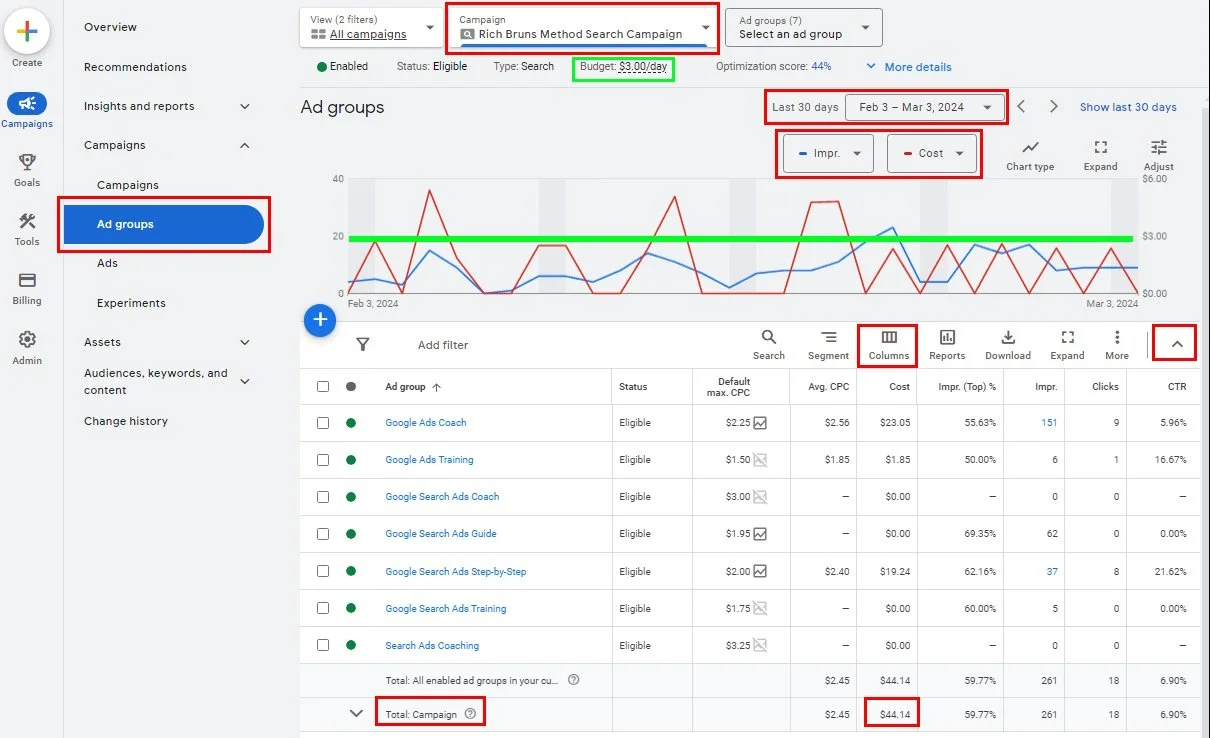Image resolution: width=1210 pixels, height=738 pixels.
Task: Open the chart Adjust settings icon
Action: 1158,148
